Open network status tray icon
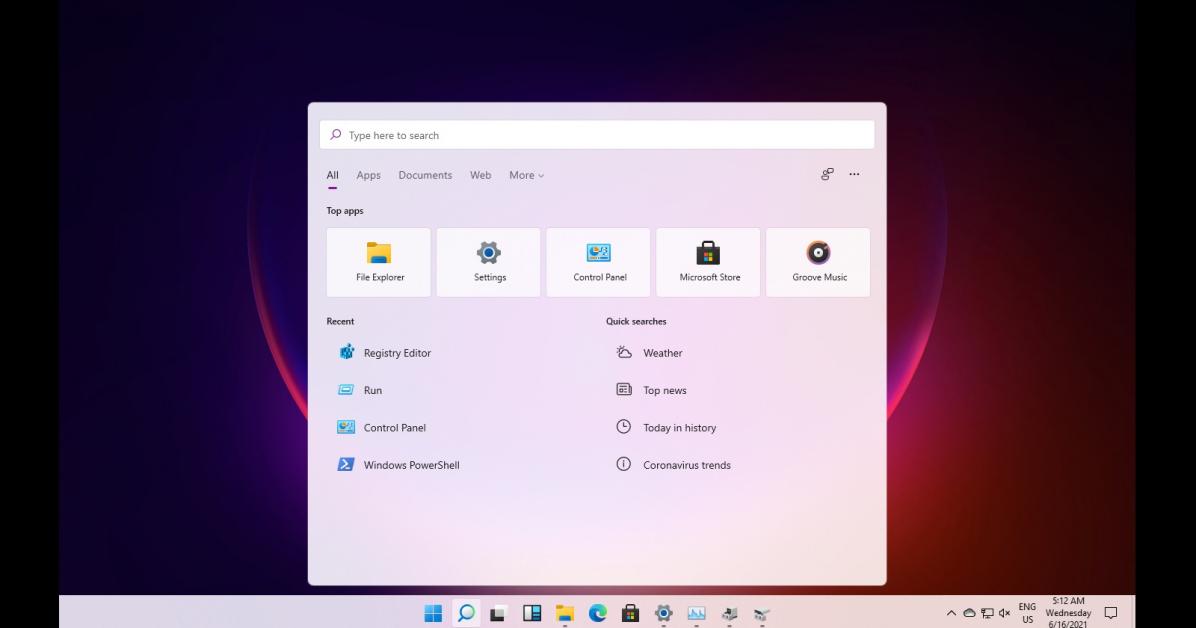 tap(987, 613)
